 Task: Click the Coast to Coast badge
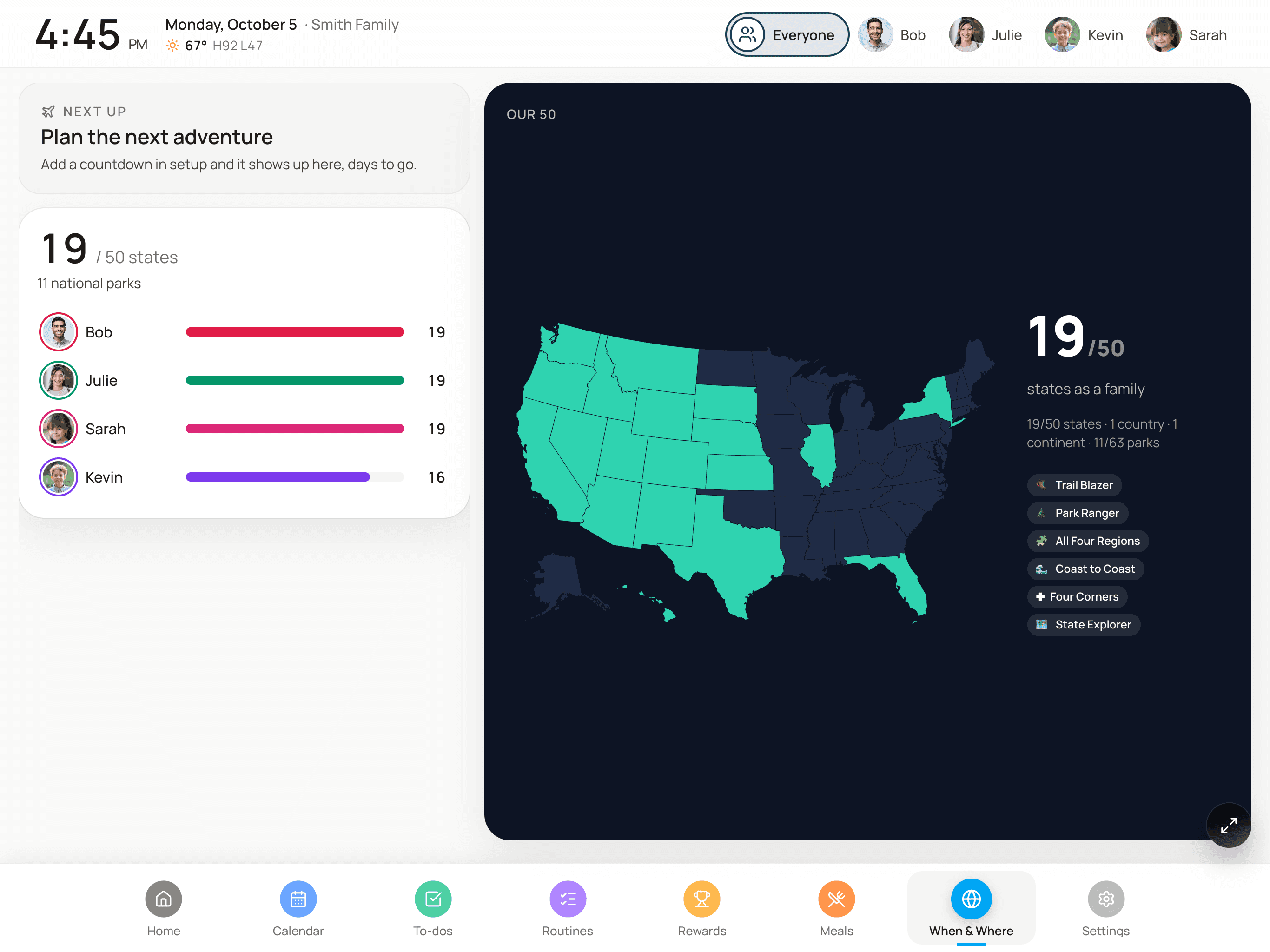1086,569
